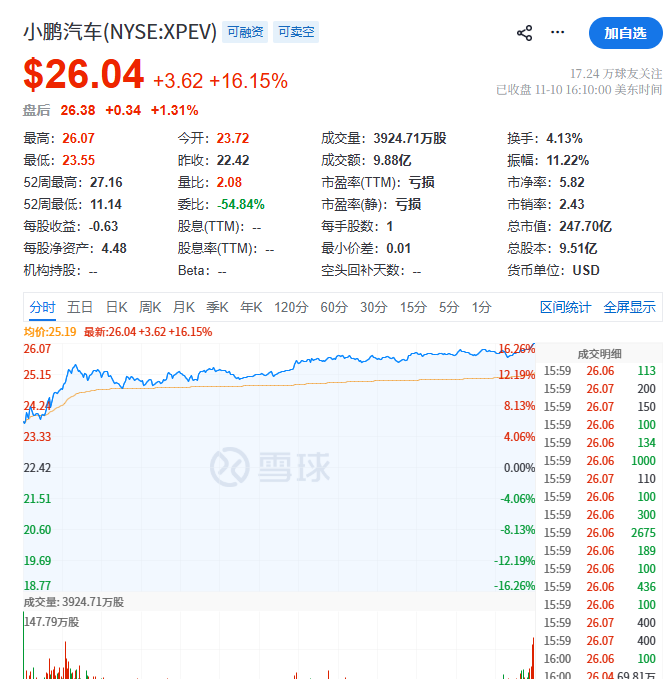Image resolution: width=669 pixels, height=679 pixels.
Task: Click the share icon
Action: pyautogui.click(x=524, y=33)
